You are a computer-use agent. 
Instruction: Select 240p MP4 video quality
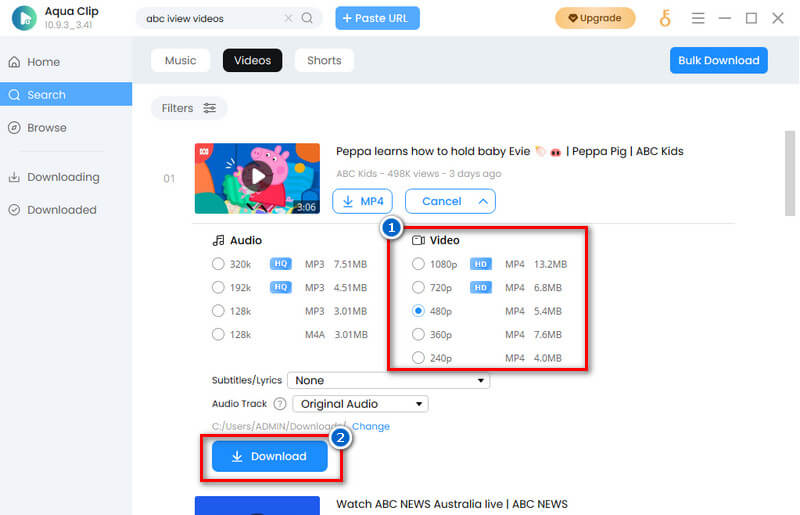click(418, 358)
